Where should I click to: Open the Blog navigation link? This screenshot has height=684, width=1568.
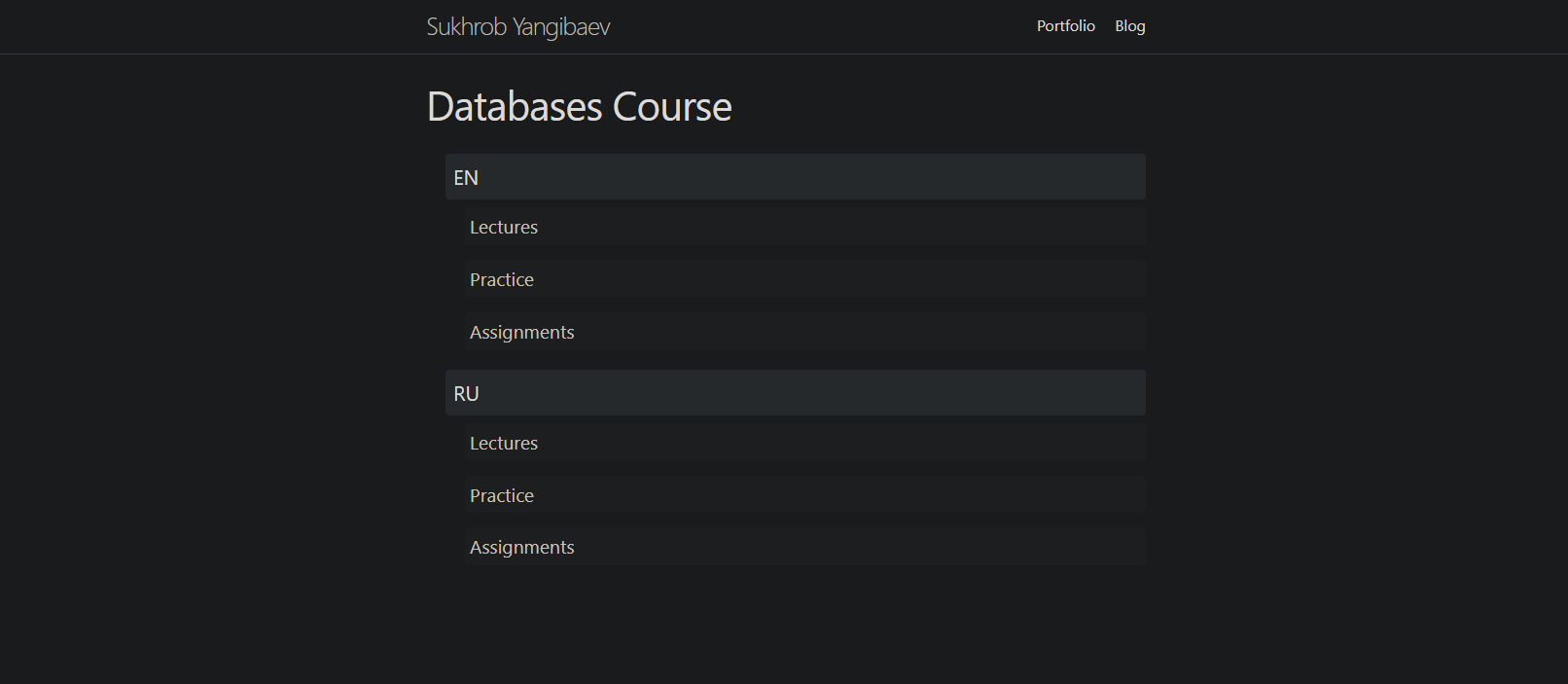click(x=1129, y=26)
